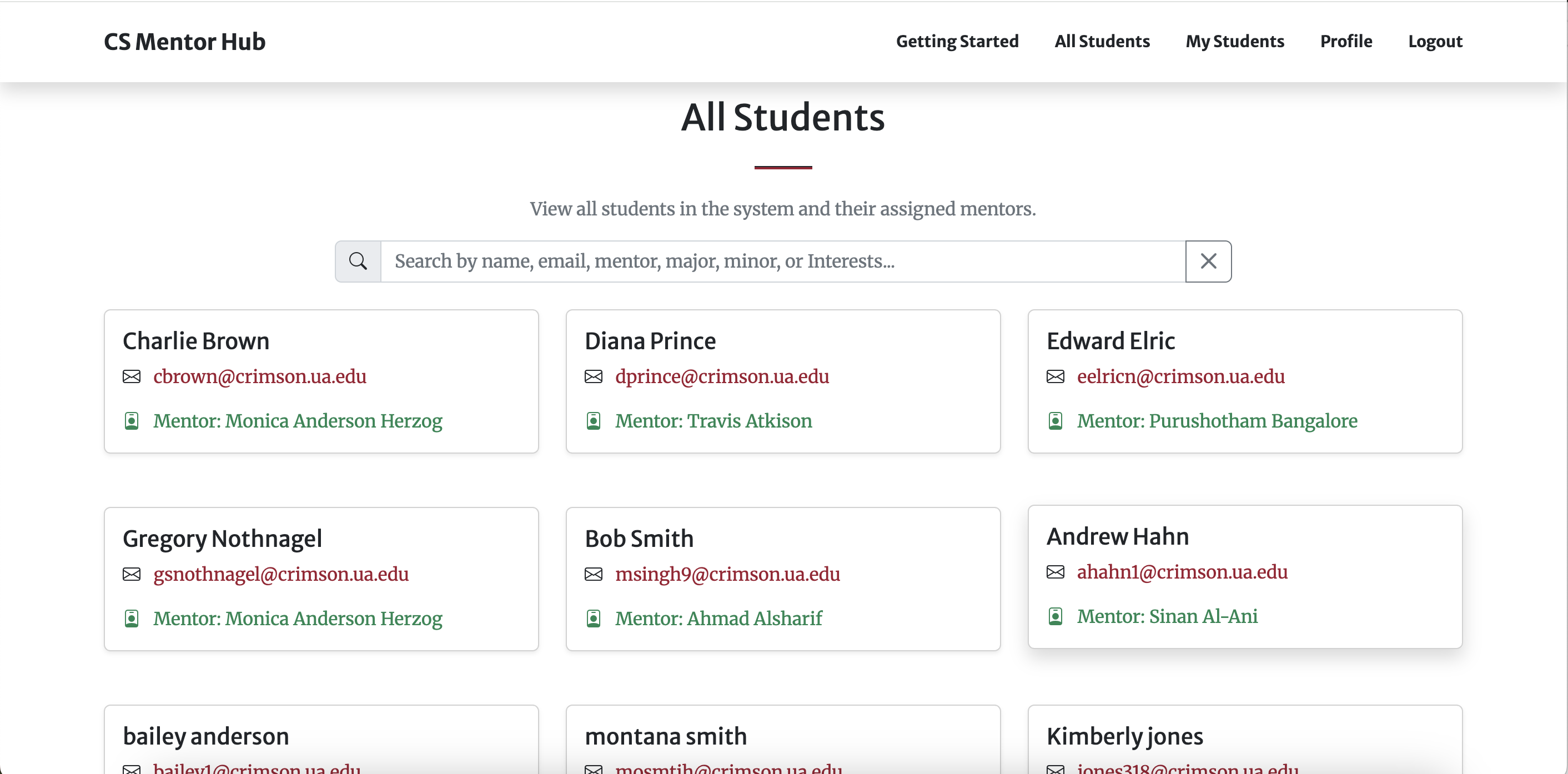This screenshot has width=1568, height=774.
Task: Click the envelope icon next to Diana Prince's email
Action: 593,377
